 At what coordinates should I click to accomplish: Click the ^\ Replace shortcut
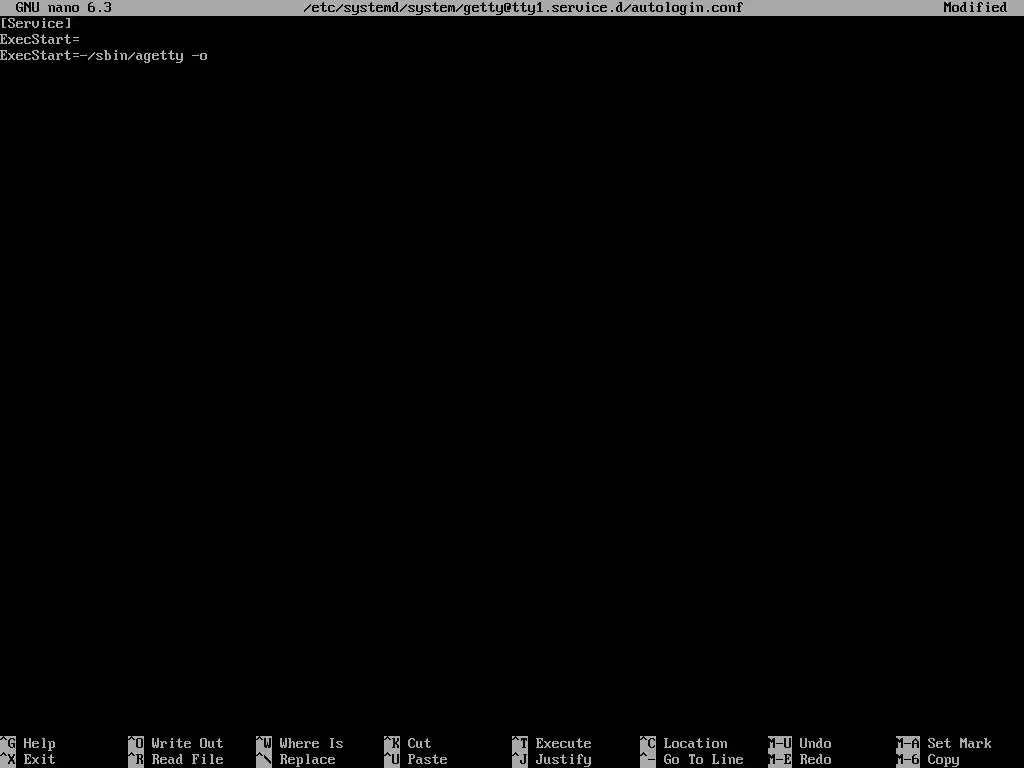[x=296, y=760]
